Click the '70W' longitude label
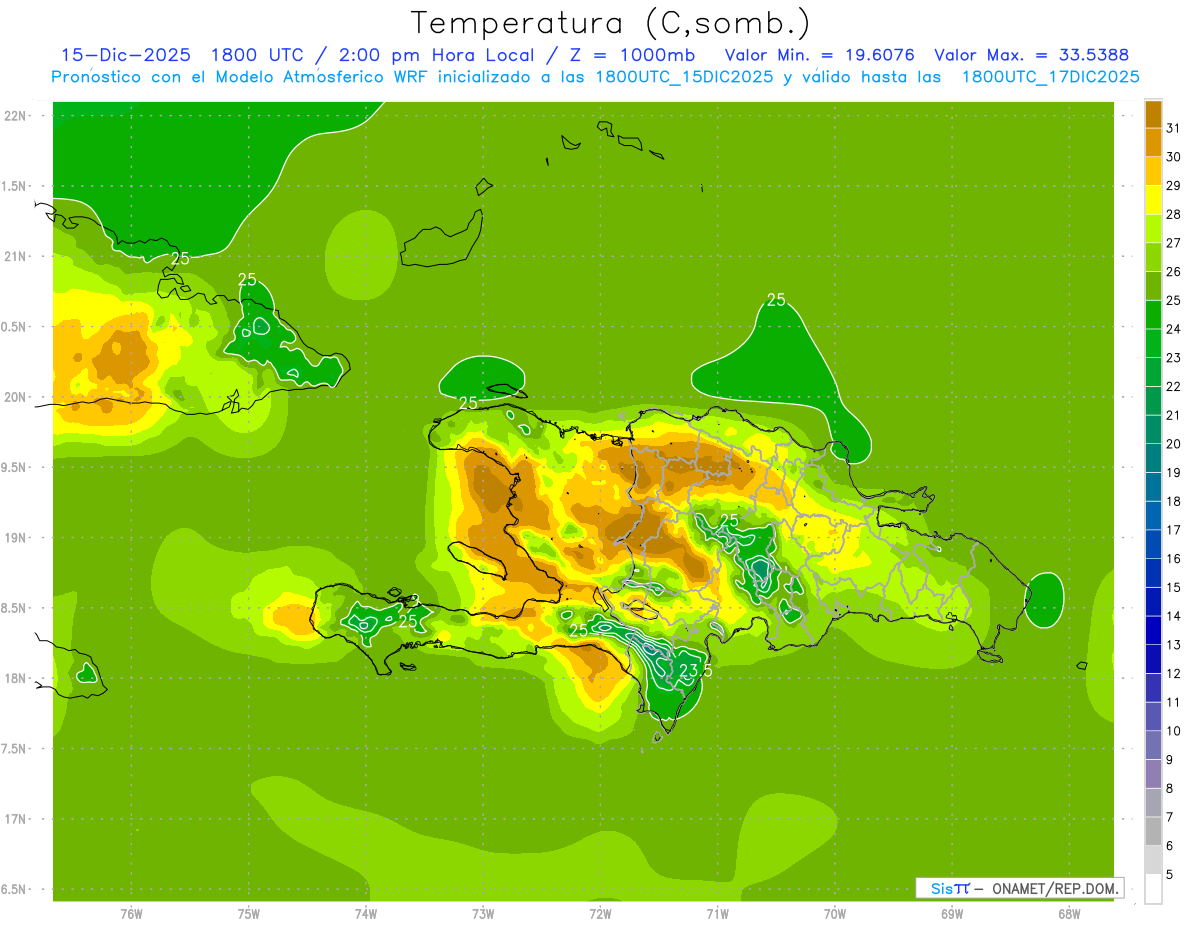Image resolution: width=1200 pixels, height=927 pixels. click(x=835, y=914)
